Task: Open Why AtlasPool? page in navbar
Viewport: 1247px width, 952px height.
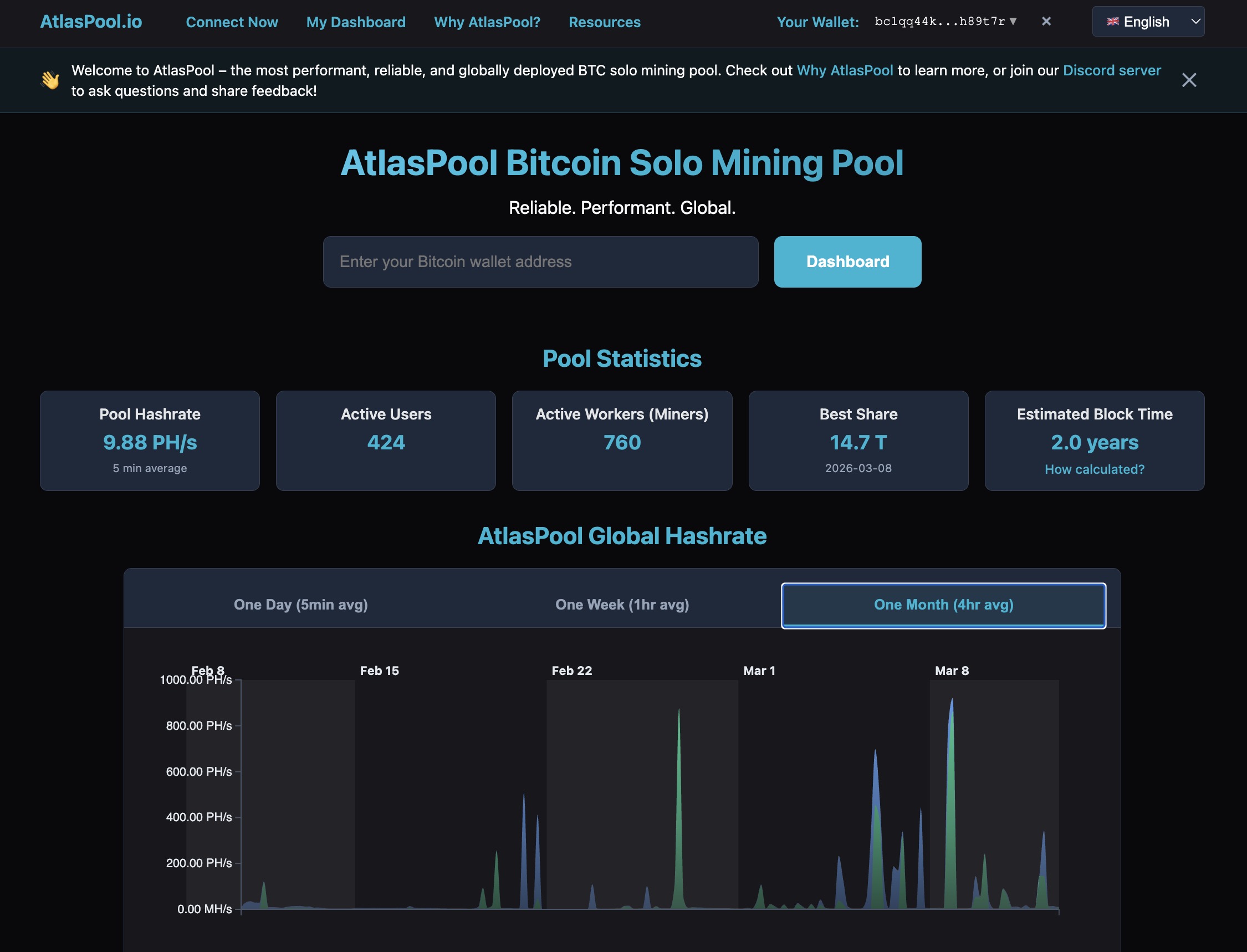Action: point(487,22)
